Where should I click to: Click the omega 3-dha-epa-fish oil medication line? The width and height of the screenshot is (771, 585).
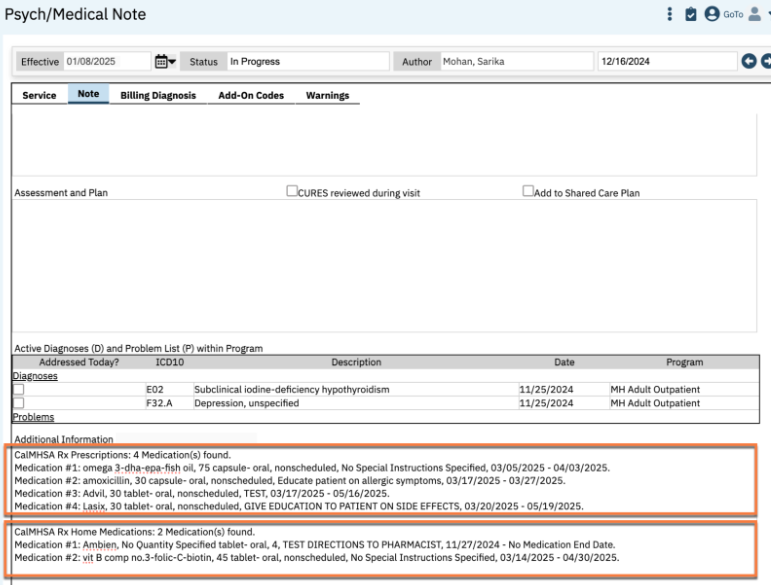click(312, 468)
